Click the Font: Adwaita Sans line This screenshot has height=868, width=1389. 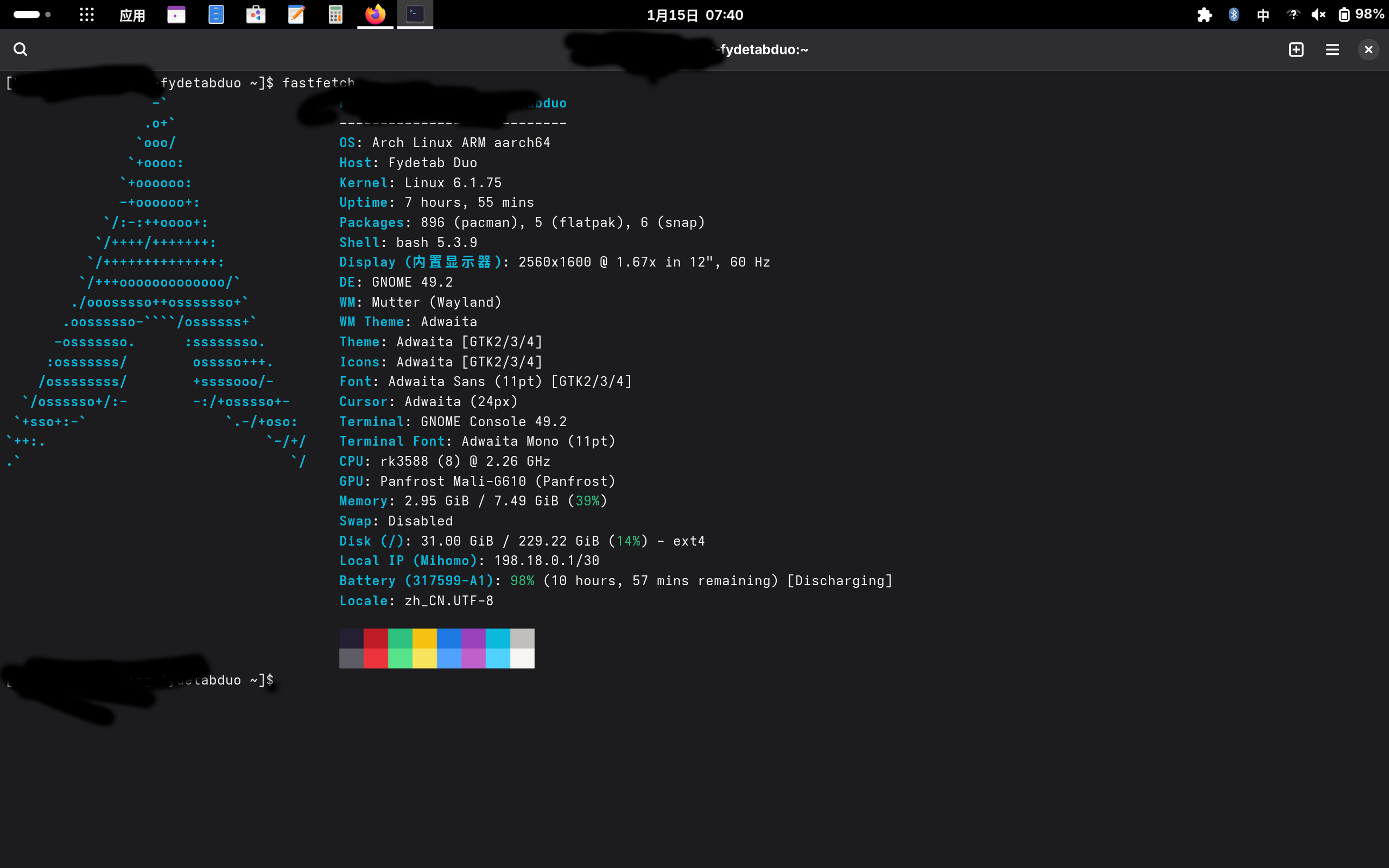coord(486,381)
